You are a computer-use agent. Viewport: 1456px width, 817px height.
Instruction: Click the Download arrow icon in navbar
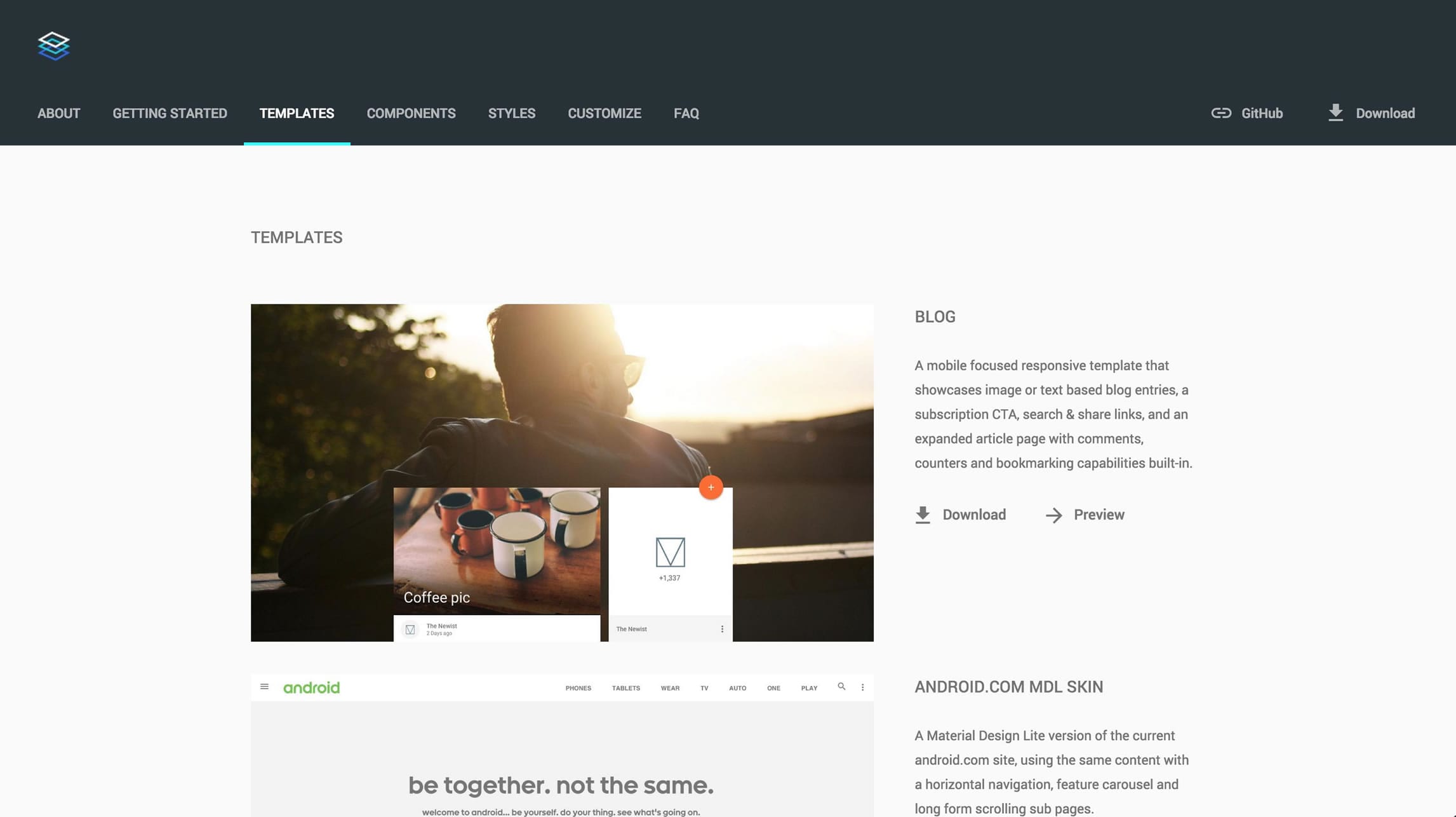pos(1335,112)
